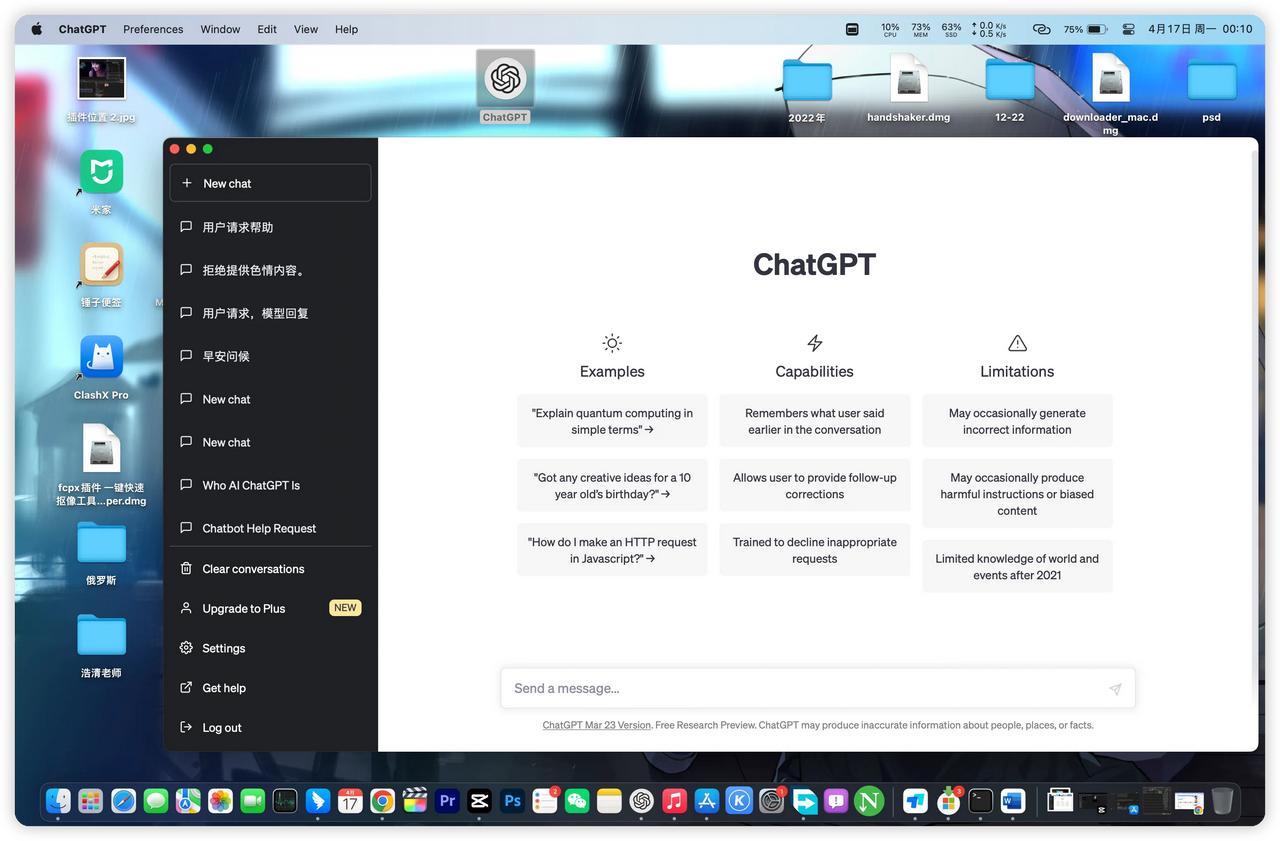Open CapCut from the dock
Screen dimensions: 1280x841
click(479, 801)
